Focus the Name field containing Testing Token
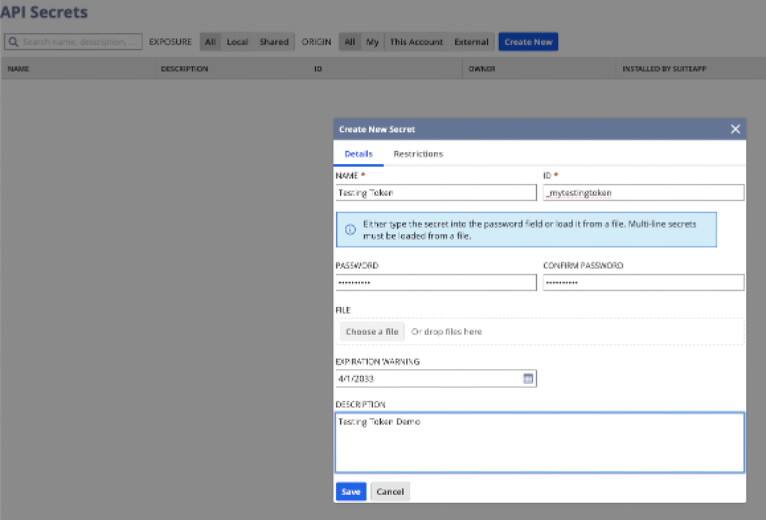Viewport: 766px width, 520px height. coord(435,193)
